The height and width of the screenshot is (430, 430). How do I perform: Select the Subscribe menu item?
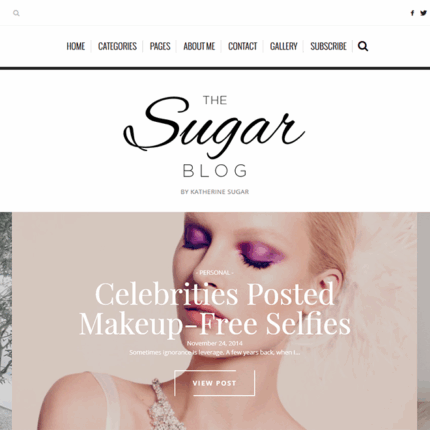tap(328, 46)
